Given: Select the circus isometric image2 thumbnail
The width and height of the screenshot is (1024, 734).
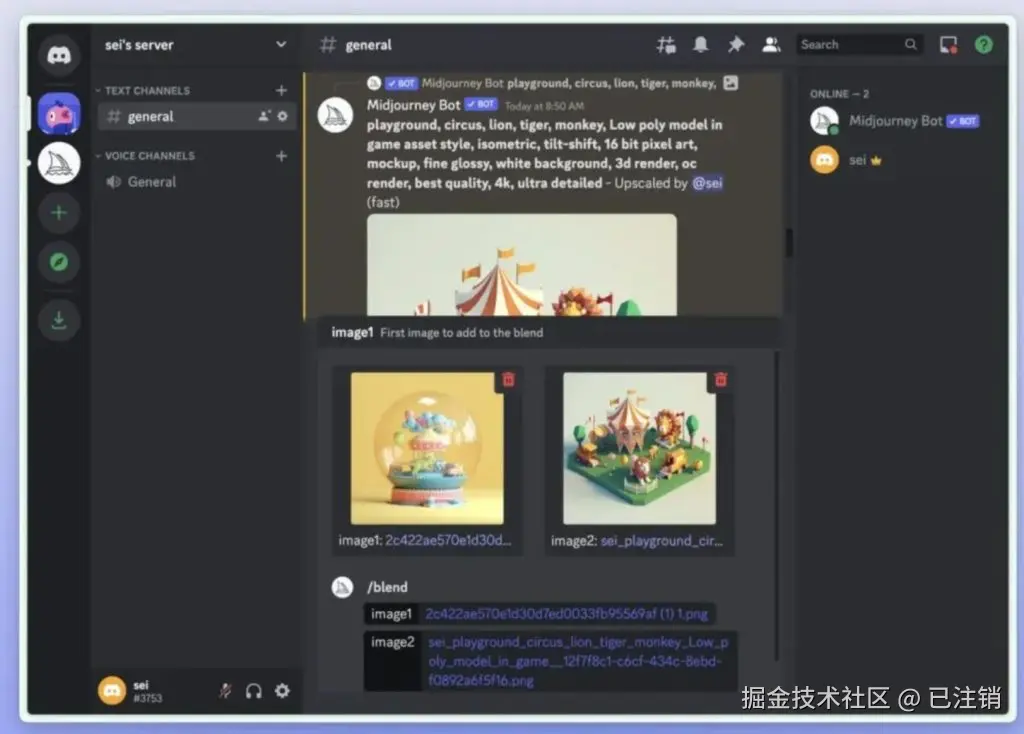Looking at the screenshot, I should (639, 449).
